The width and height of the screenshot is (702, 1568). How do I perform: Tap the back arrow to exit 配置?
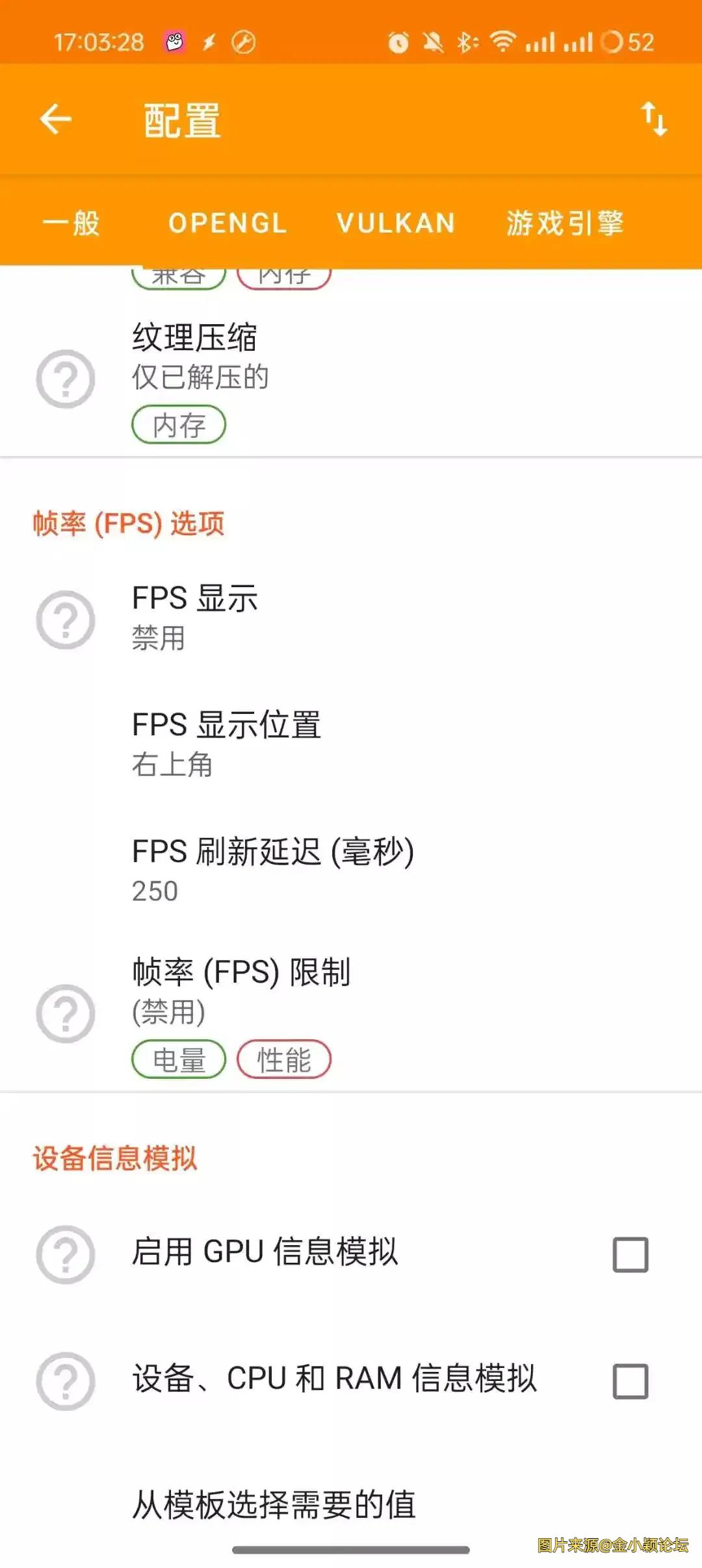[x=56, y=119]
